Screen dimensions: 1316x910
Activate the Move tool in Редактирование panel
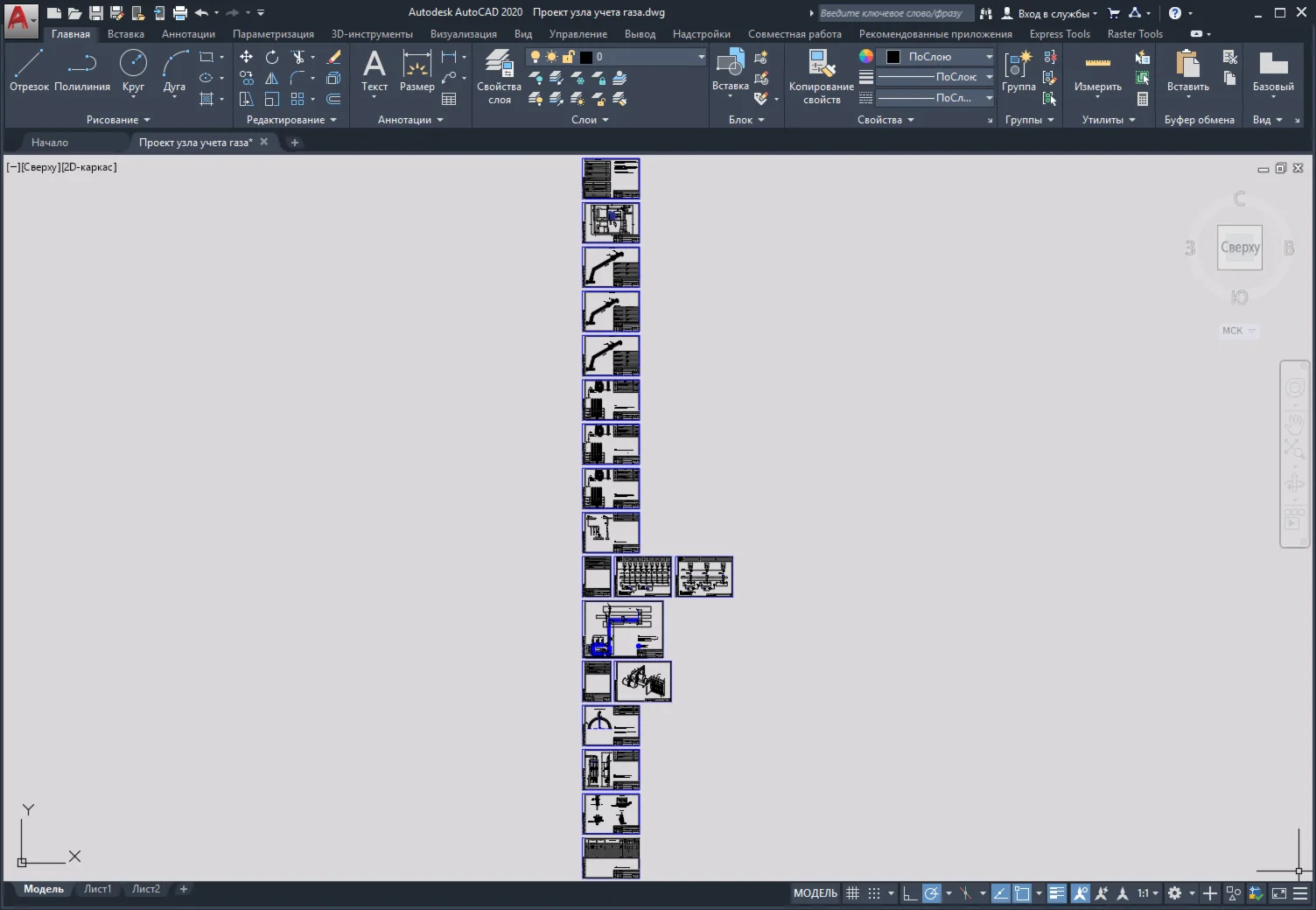[x=247, y=57]
